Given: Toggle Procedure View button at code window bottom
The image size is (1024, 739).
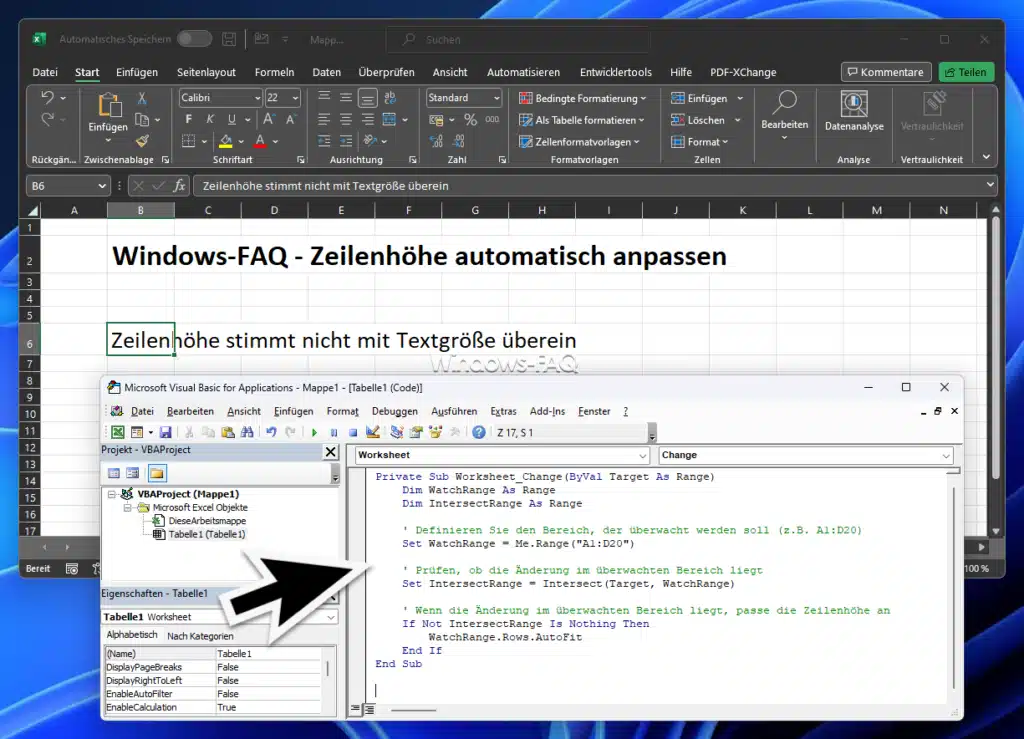Looking at the screenshot, I should pos(356,709).
